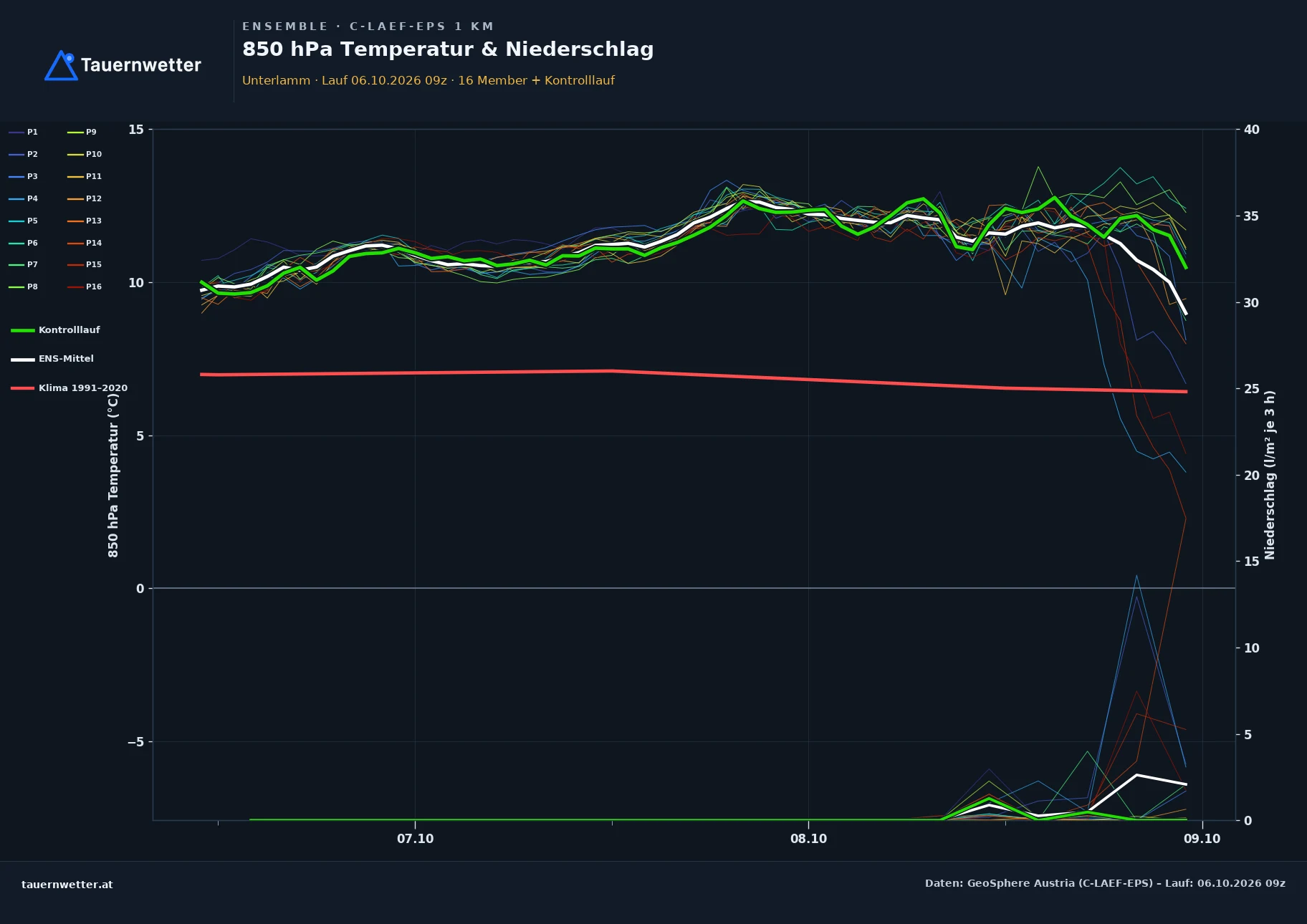The width and height of the screenshot is (1307, 924).
Task: Click the 07.10 date axis label
Action: (415, 839)
